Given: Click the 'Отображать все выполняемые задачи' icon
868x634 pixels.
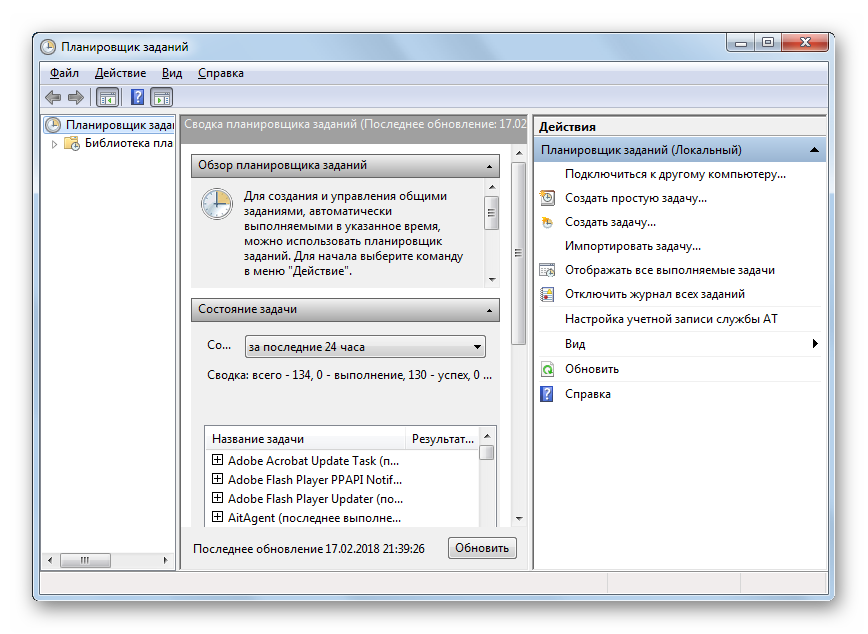Looking at the screenshot, I should [x=547, y=270].
